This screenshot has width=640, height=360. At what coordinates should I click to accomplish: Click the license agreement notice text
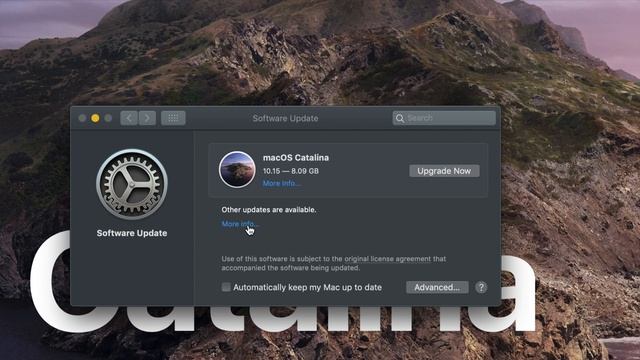(x=333, y=263)
